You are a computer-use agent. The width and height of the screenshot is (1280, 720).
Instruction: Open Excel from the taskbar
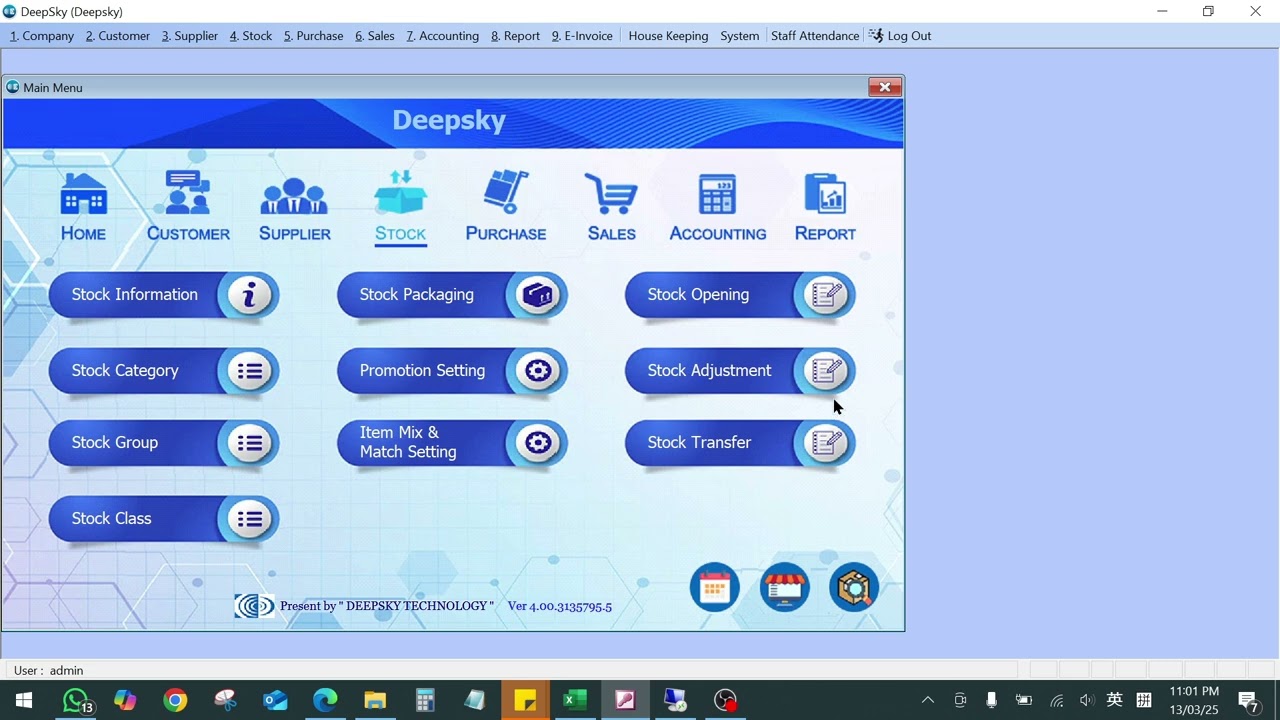tap(575, 700)
